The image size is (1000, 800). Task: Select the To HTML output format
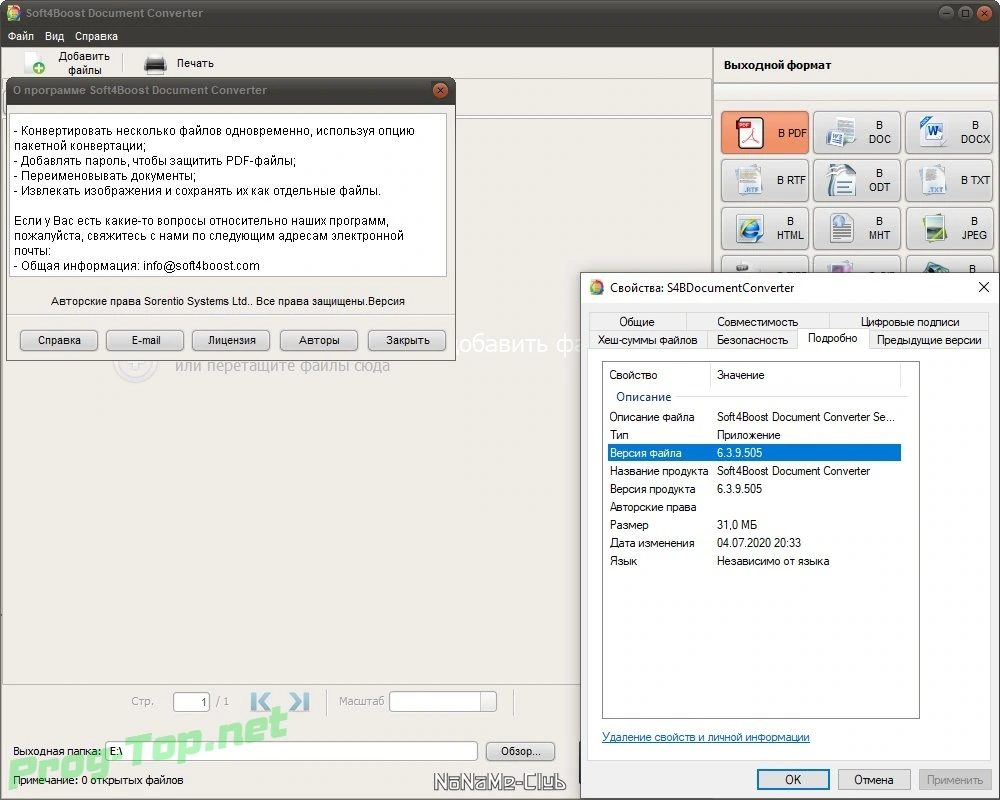click(765, 228)
